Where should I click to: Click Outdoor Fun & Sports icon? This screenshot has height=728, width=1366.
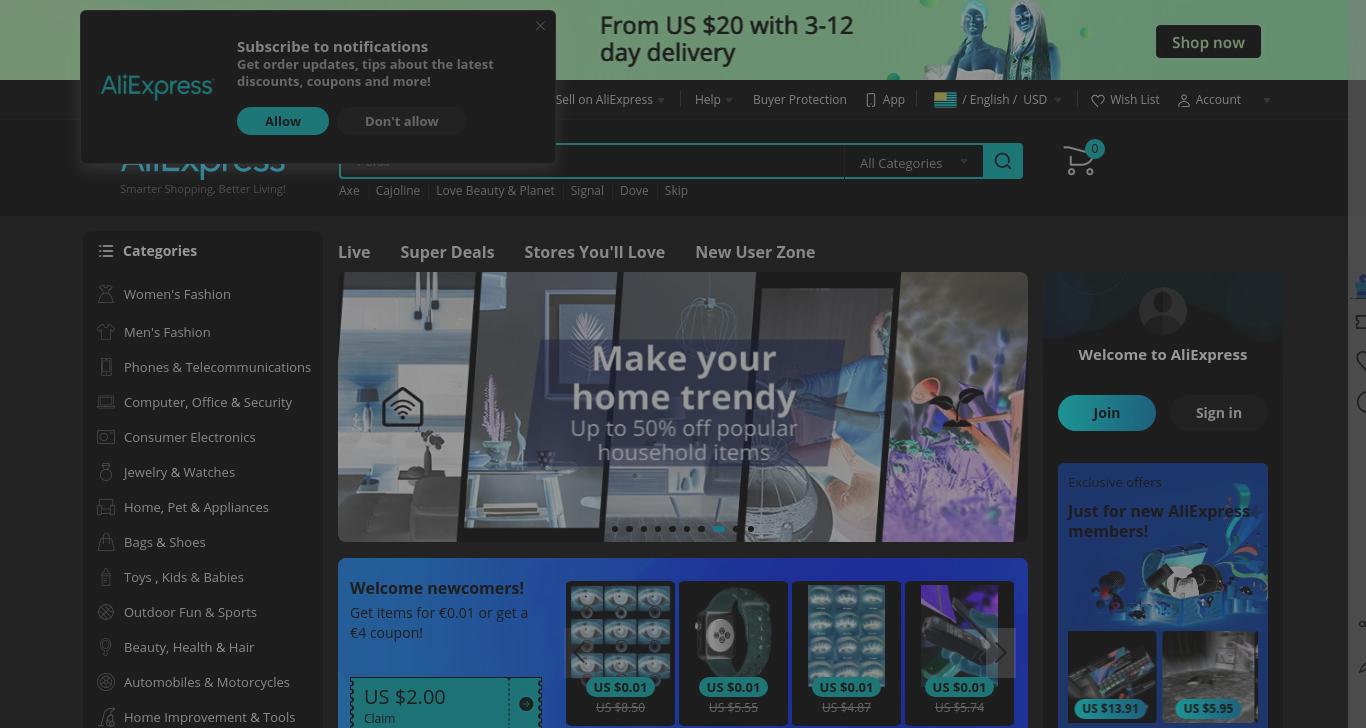coord(106,612)
